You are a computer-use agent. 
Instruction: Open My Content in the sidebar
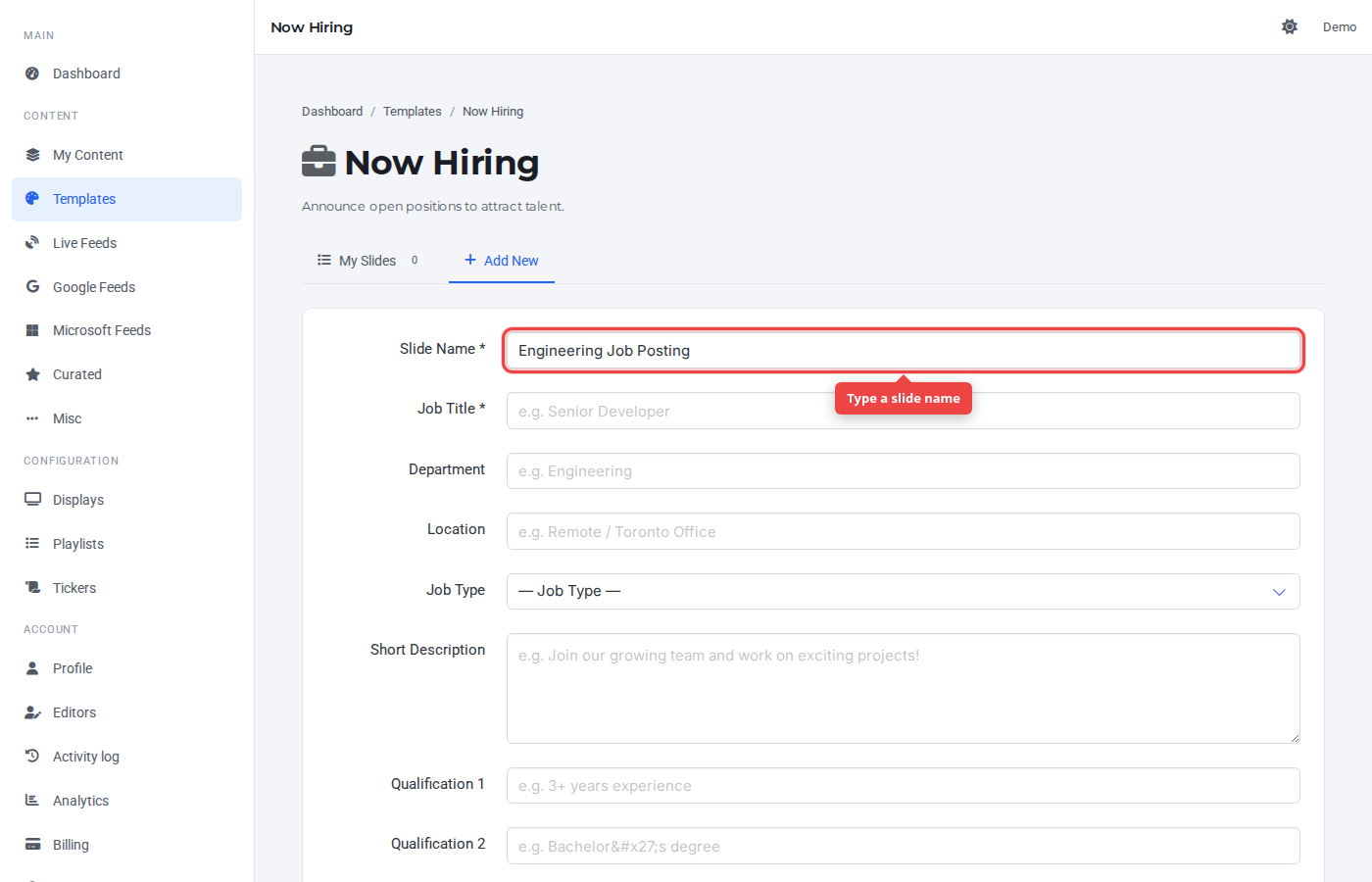pos(126,155)
